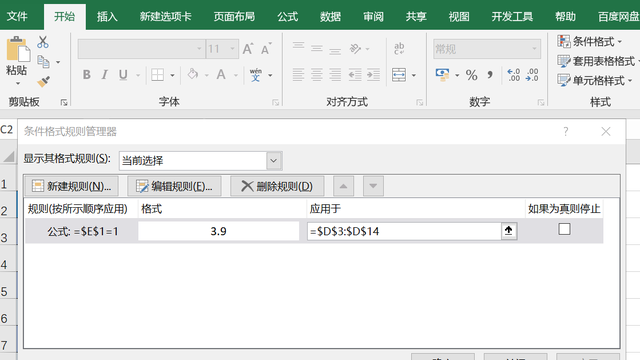The height and width of the screenshot is (360, 640).
Task: Click the accounting number format icon
Action: click(442, 75)
